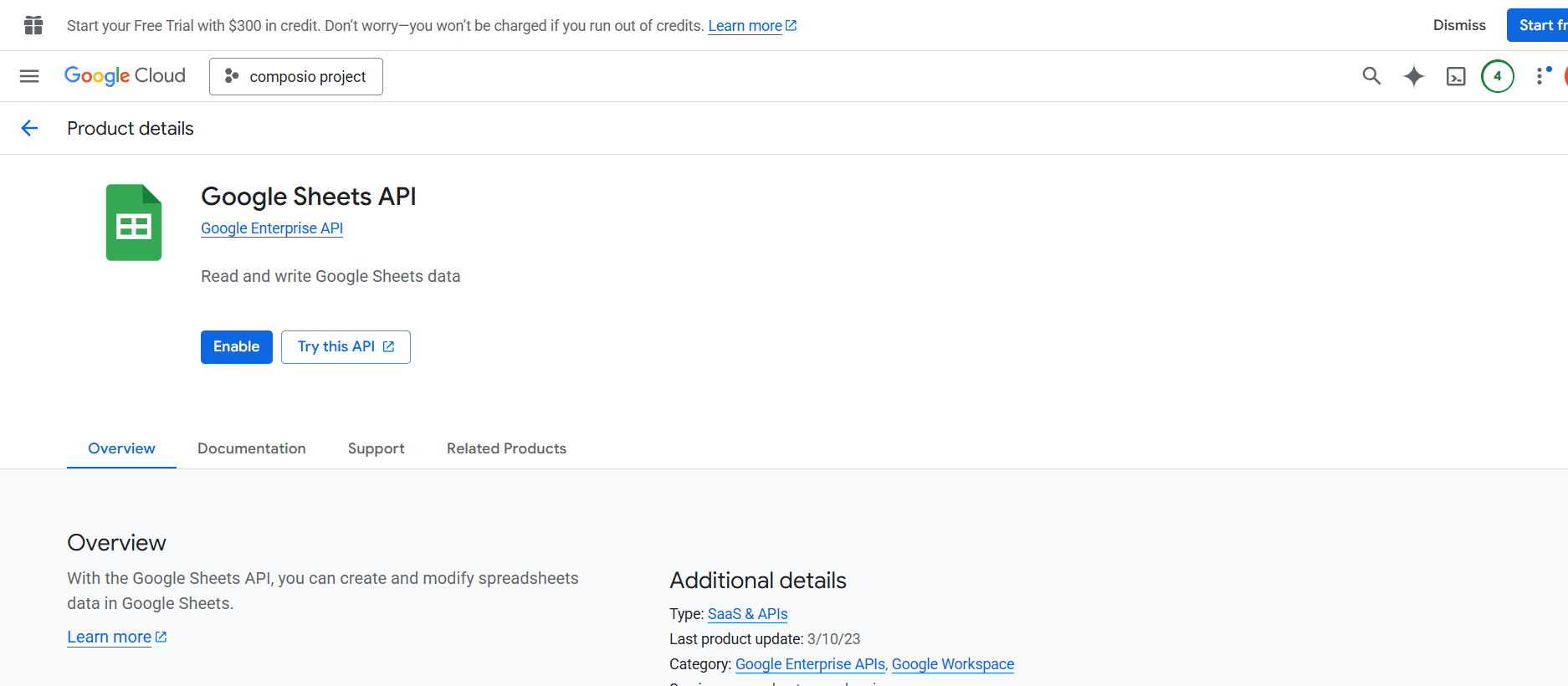Screen dimensions: 1568x686
Task: Select the Overview tab
Action: (x=121, y=448)
